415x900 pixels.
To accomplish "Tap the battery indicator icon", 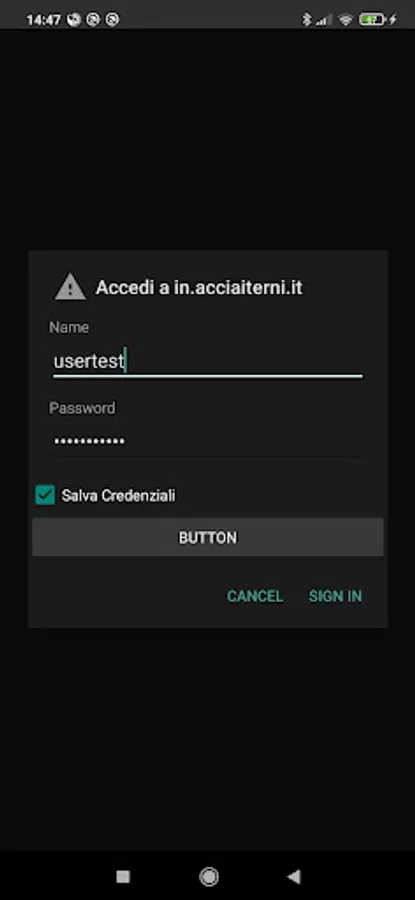I will (x=371, y=20).
